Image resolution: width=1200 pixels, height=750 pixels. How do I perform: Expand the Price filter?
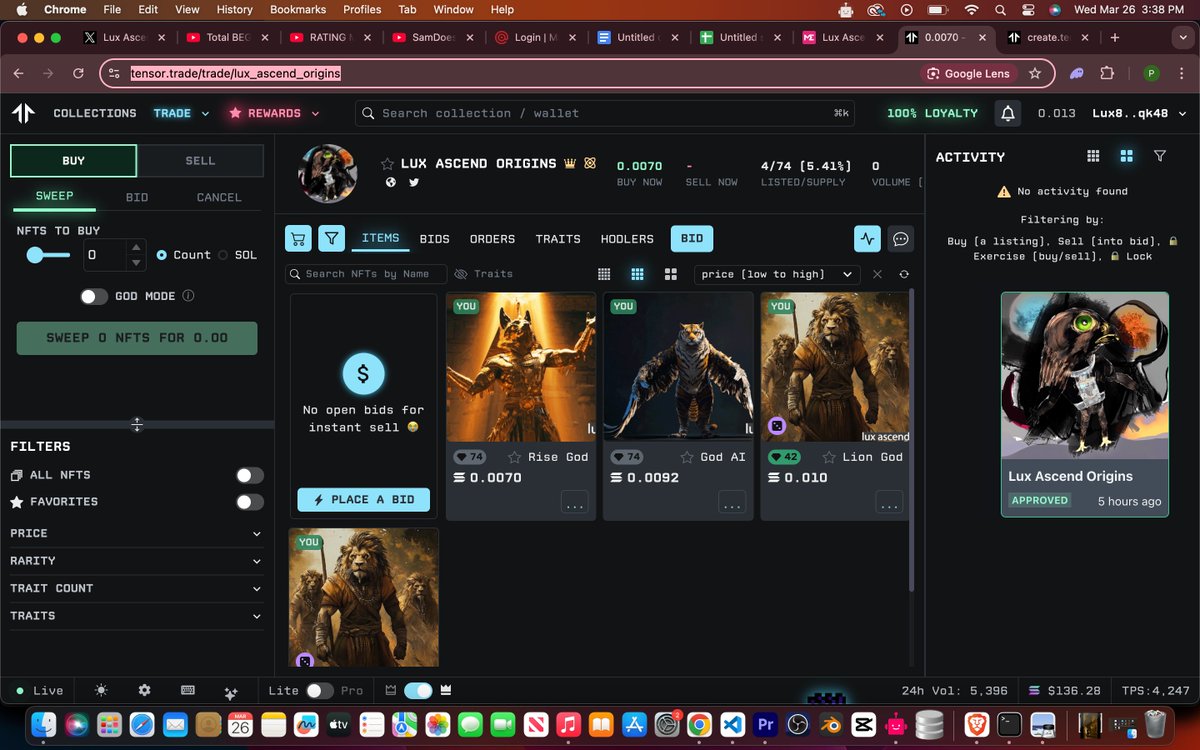137,533
